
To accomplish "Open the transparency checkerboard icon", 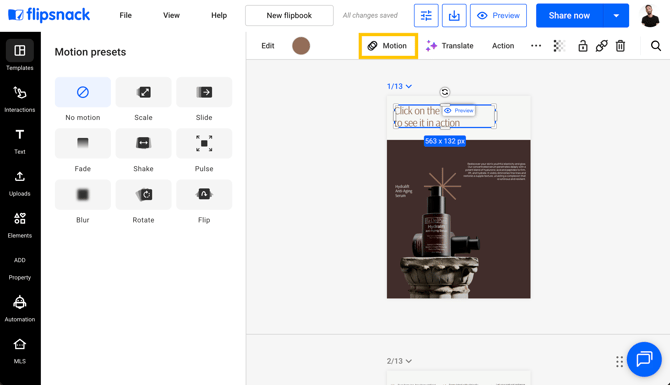I will (559, 46).
